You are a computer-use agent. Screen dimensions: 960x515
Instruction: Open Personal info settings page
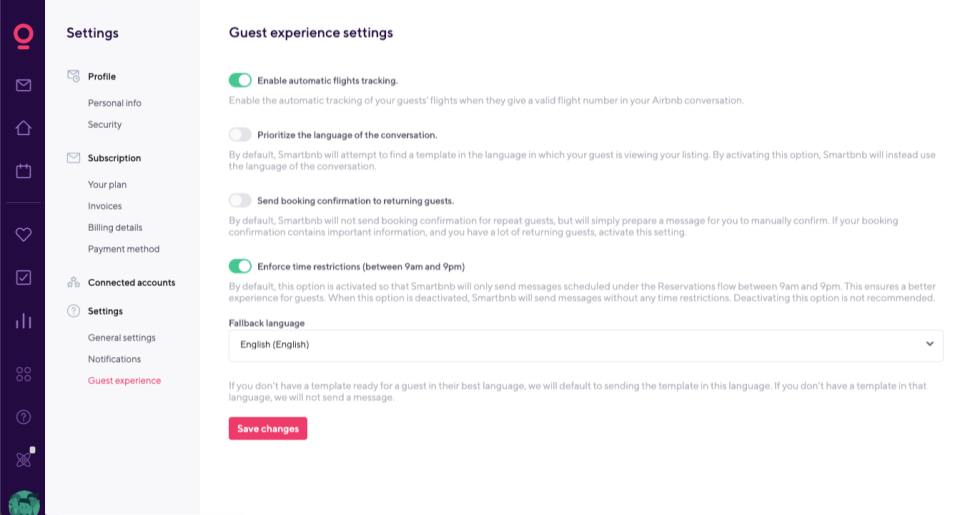click(114, 103)
